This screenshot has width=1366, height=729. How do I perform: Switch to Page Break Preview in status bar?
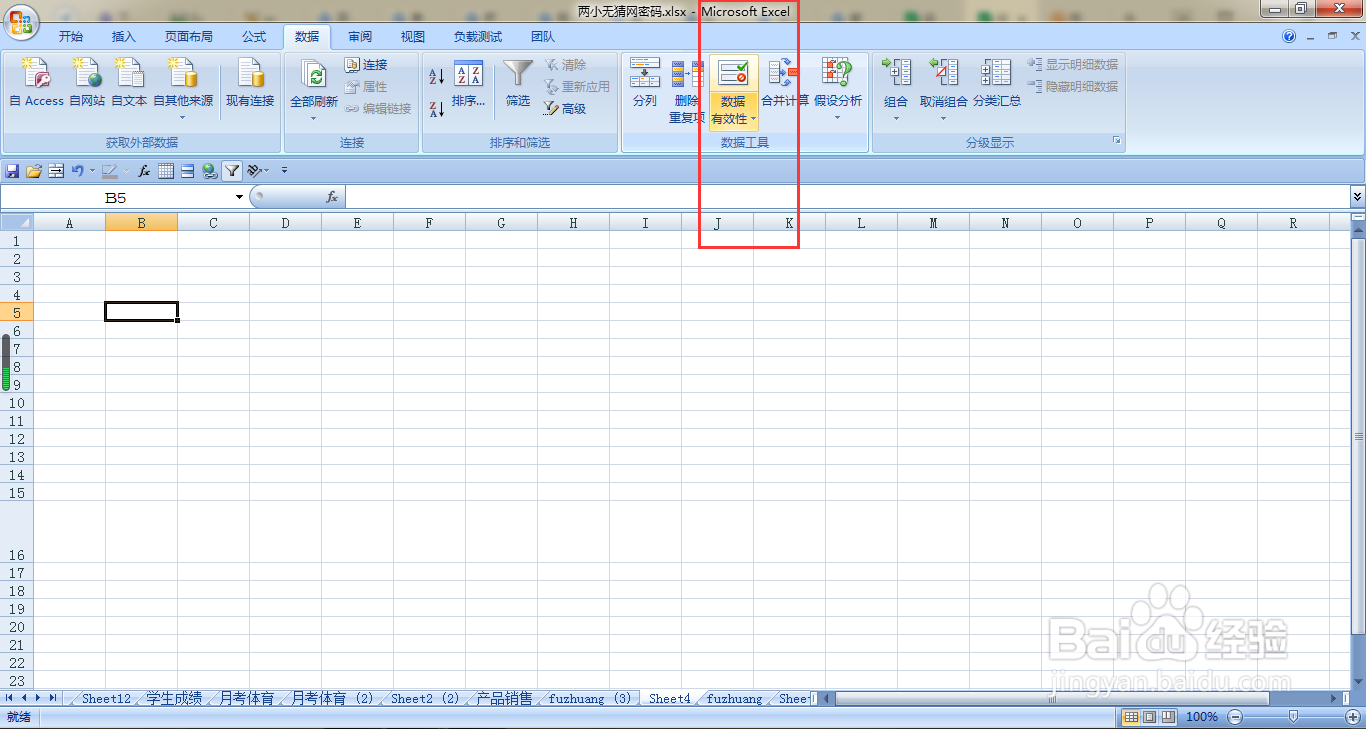[1167, 717]
